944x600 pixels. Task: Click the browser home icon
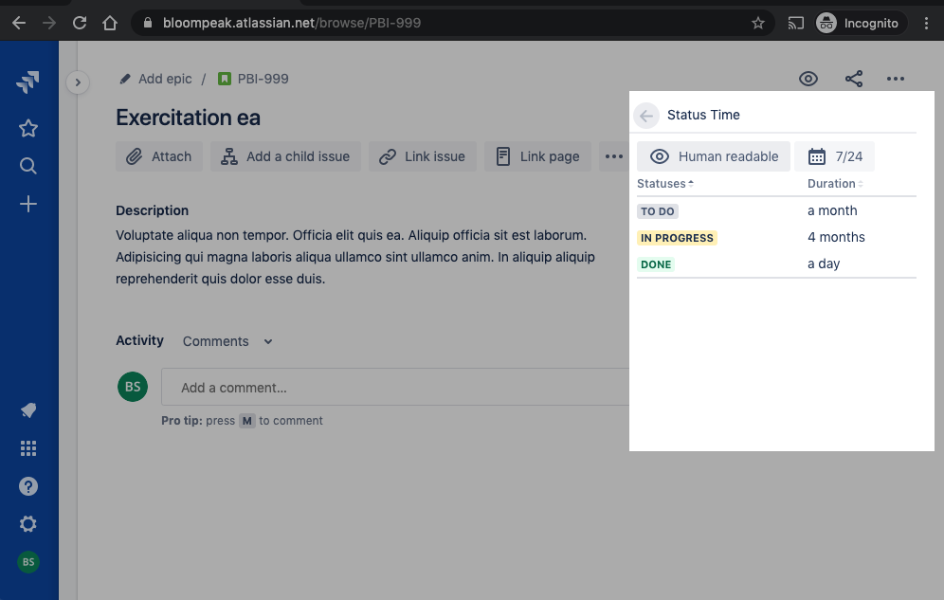(110, 23)
